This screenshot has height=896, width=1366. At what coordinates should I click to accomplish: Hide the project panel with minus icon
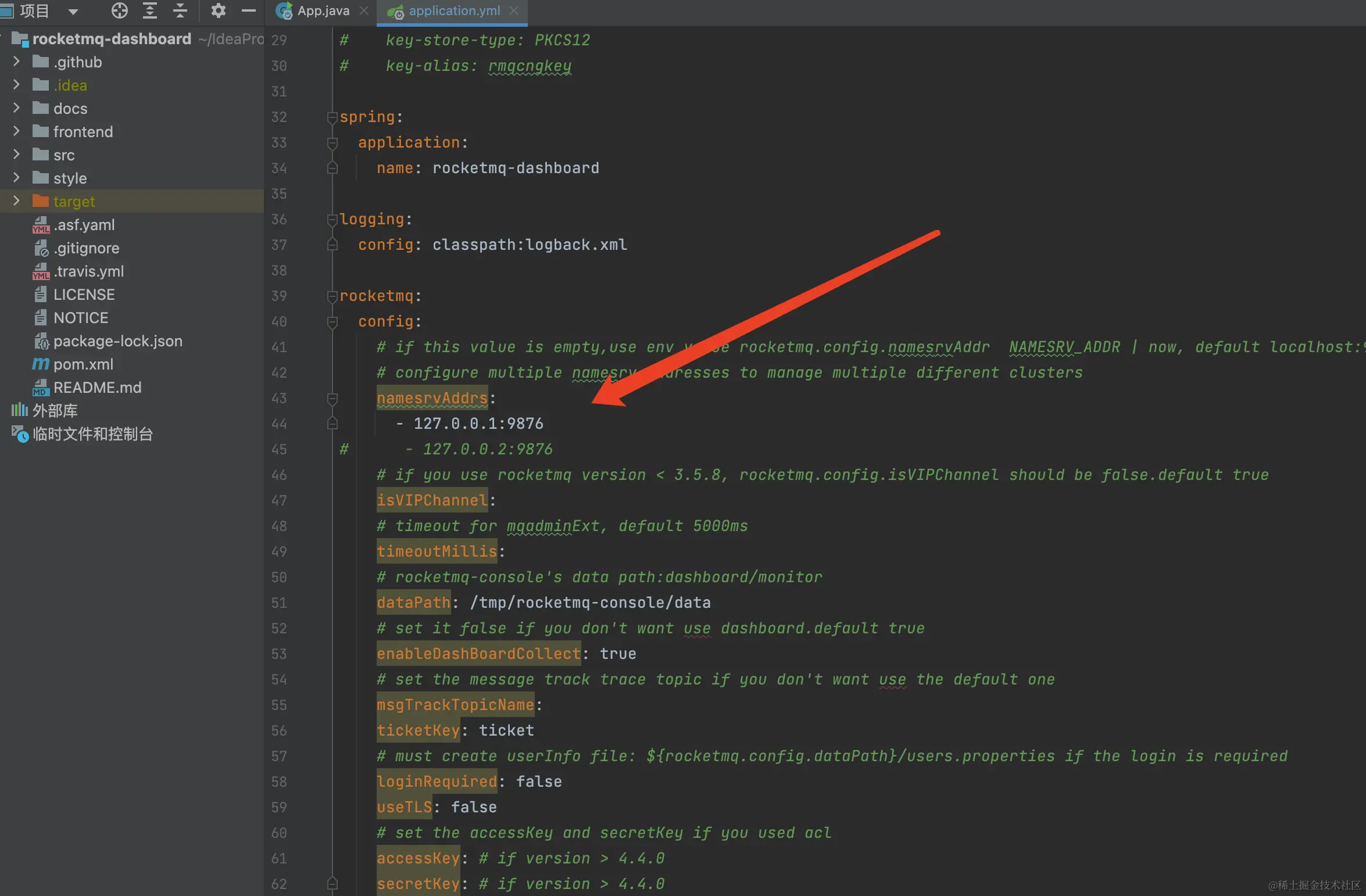coord(249,10)
